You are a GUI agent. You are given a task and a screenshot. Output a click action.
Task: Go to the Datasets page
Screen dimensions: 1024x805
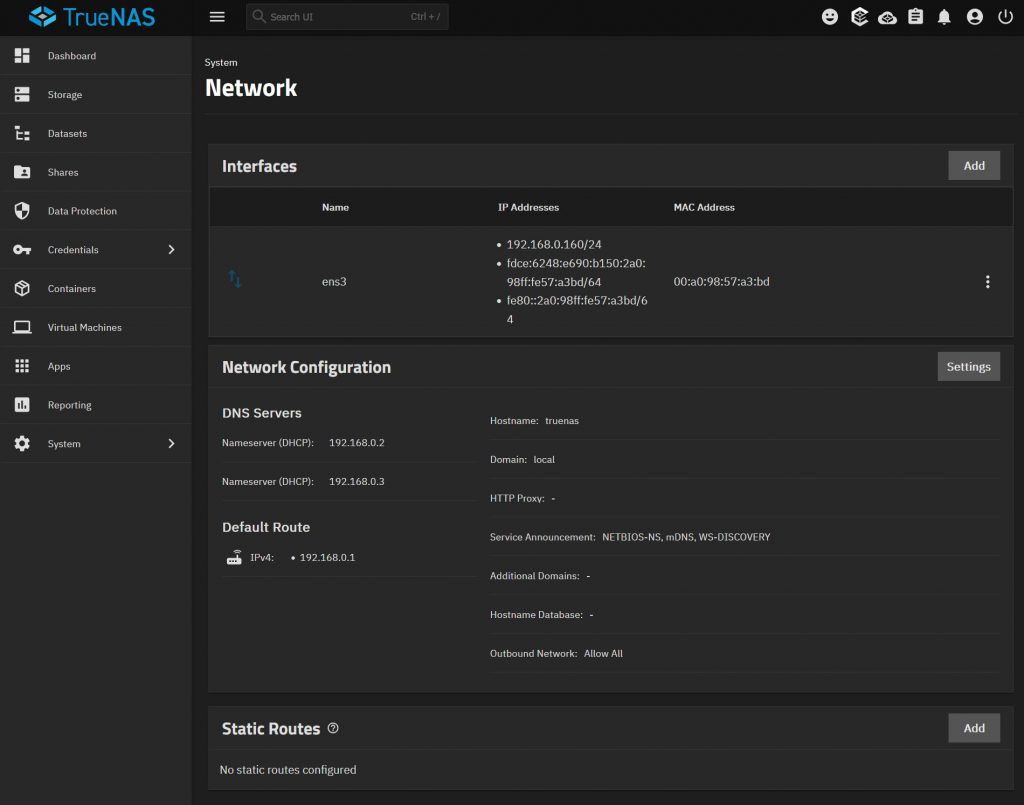[95, 133]
